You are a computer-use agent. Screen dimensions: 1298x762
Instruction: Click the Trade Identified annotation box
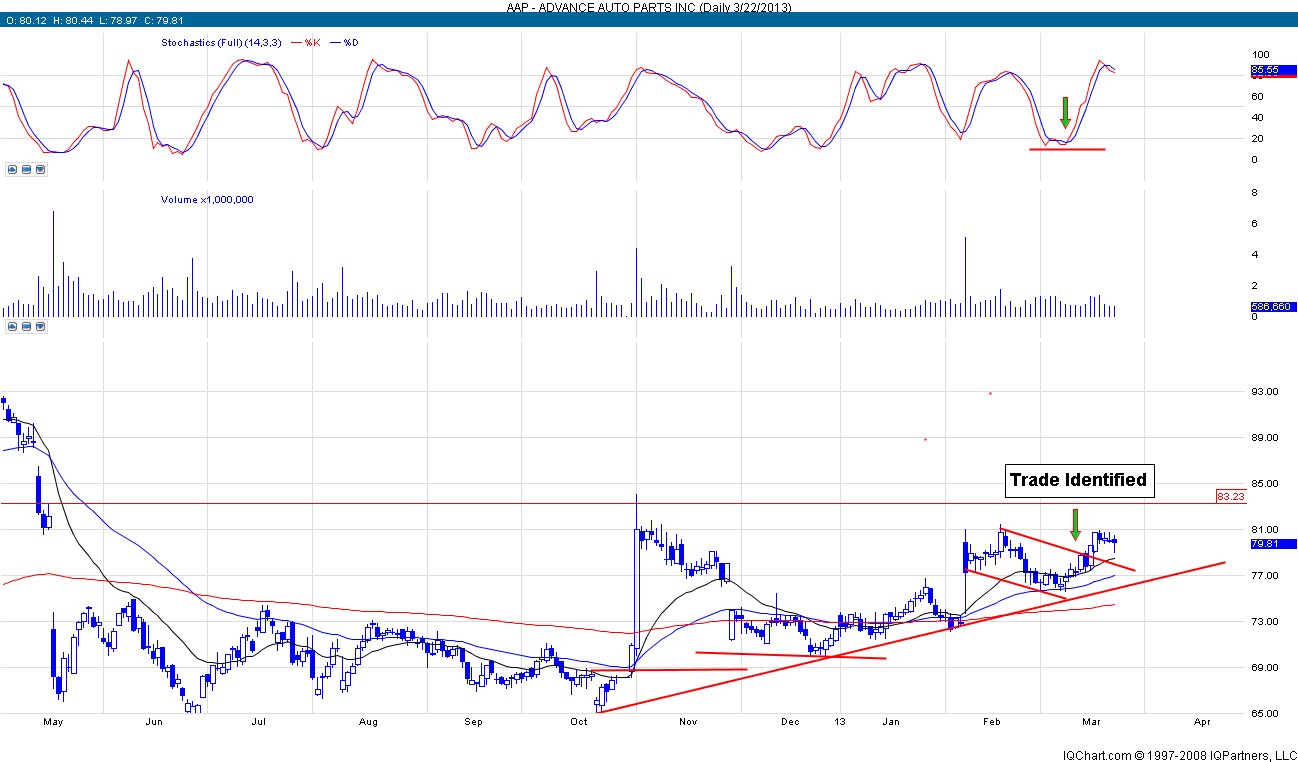point(1078,481)
